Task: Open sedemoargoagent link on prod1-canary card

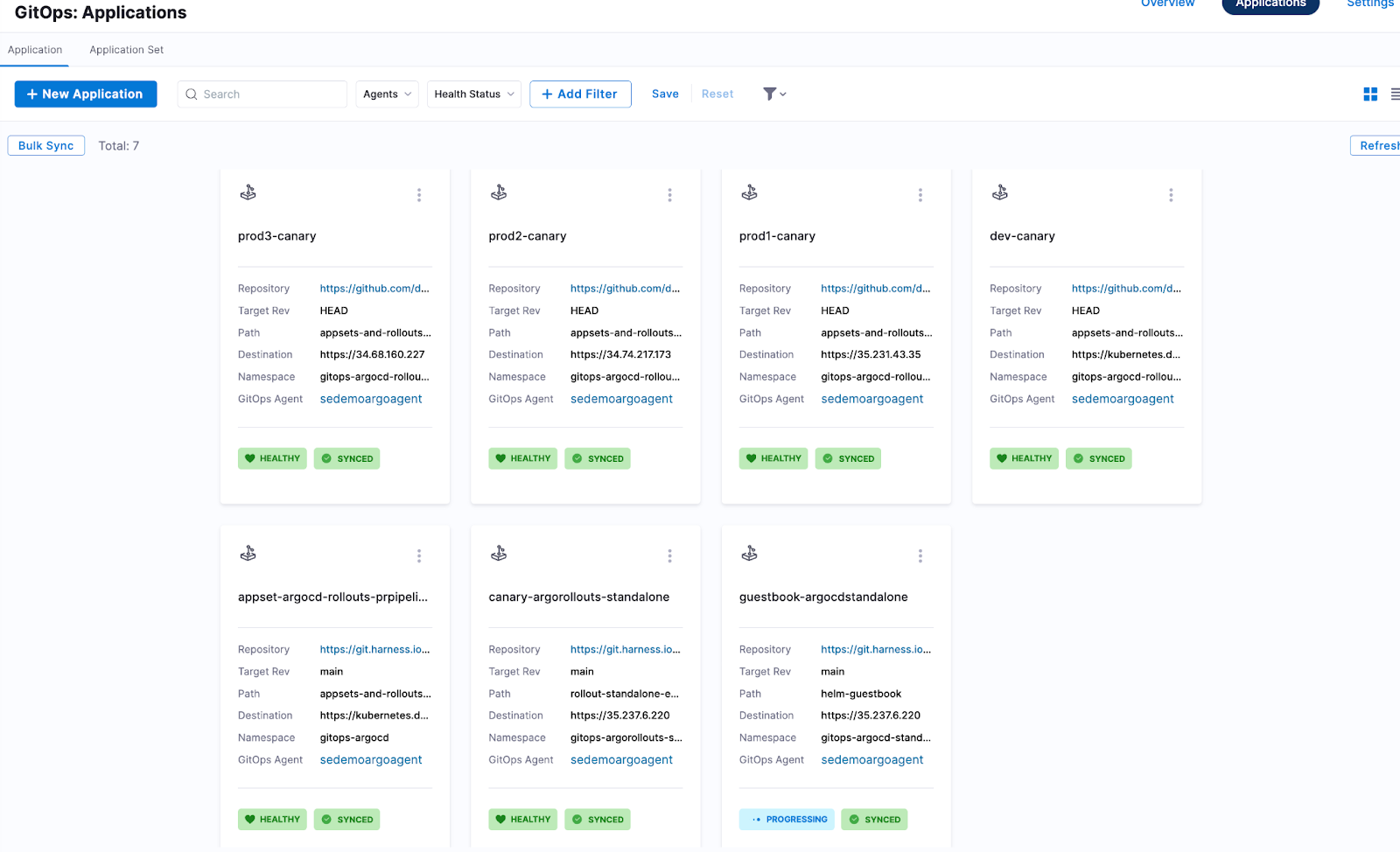Action: [x=871, y=399]
